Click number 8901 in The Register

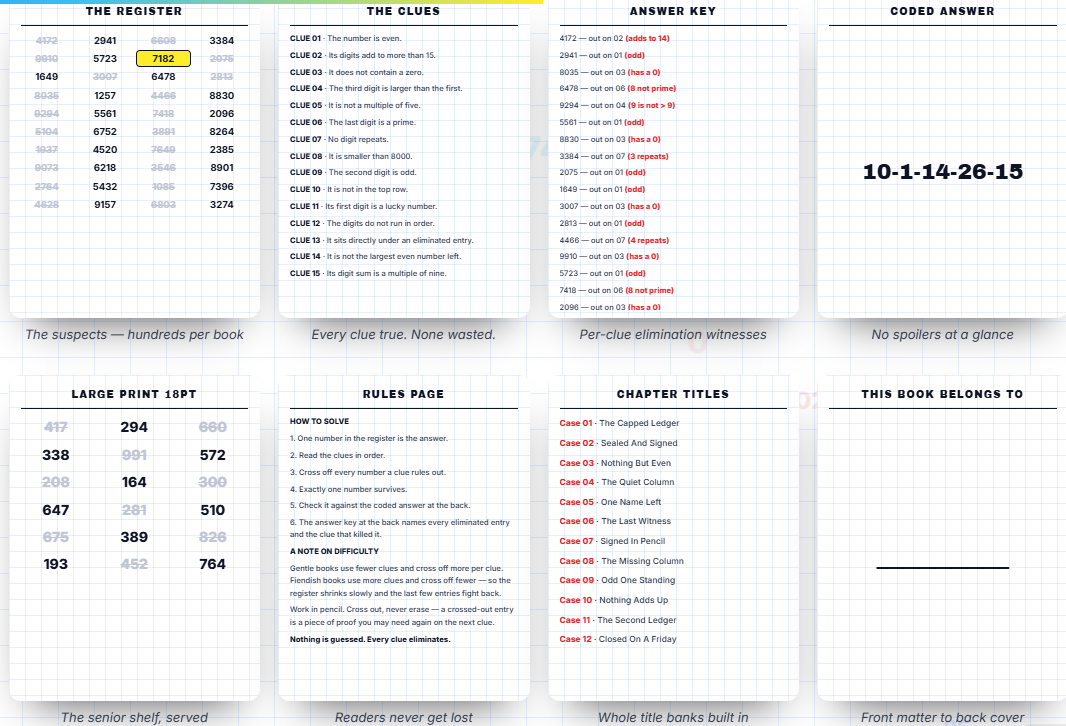tap(222, 168)
